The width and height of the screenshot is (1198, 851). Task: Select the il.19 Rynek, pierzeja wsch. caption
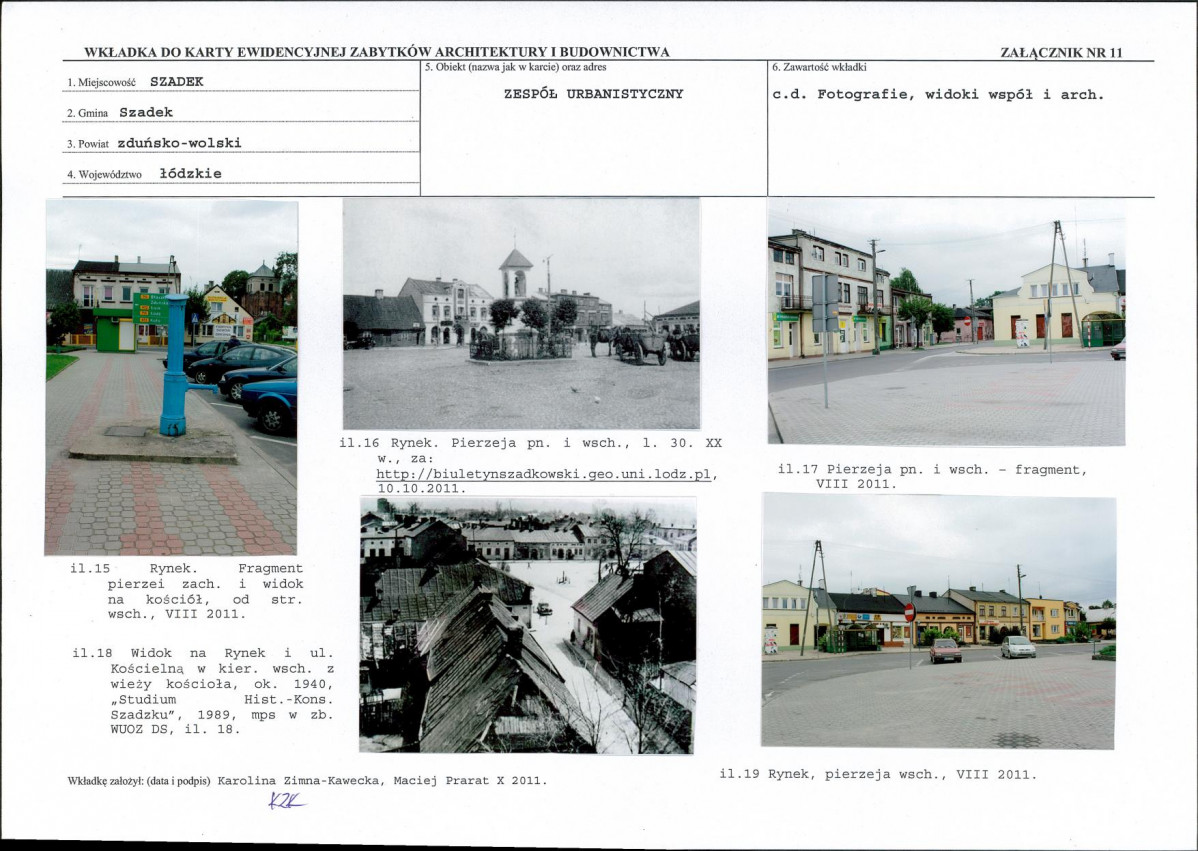click(877, 774)
